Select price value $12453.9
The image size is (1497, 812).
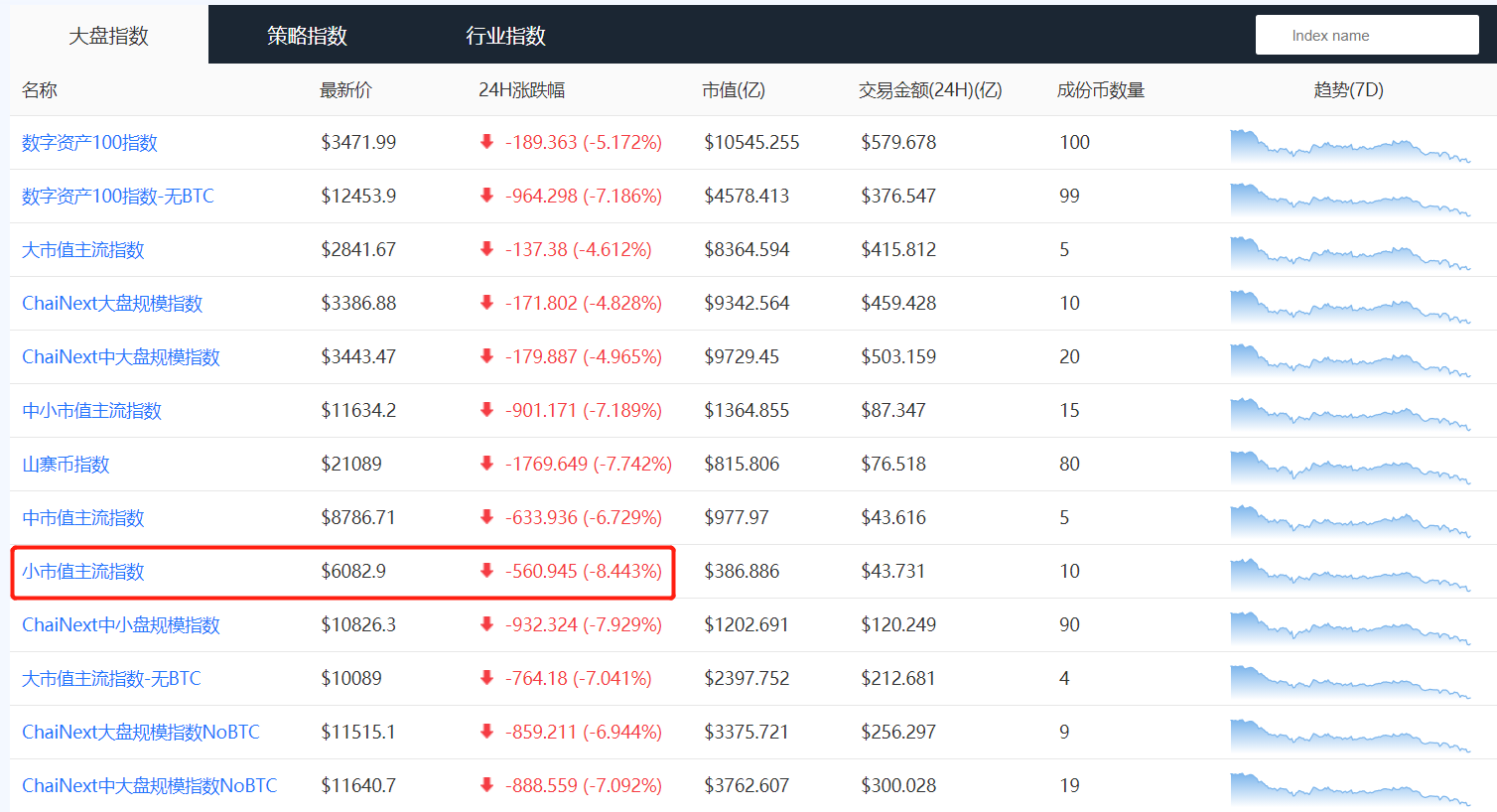358,196
